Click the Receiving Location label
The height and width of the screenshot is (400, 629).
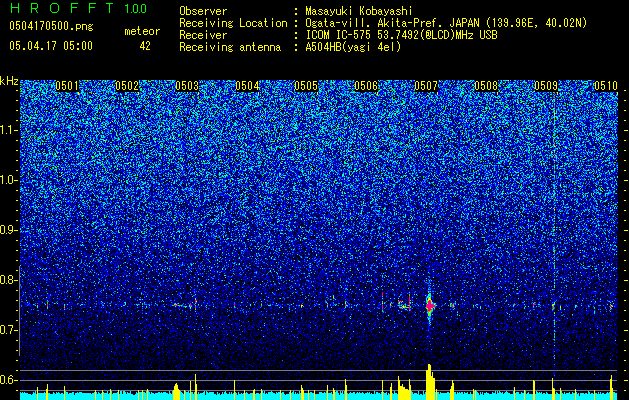(233, 23)
